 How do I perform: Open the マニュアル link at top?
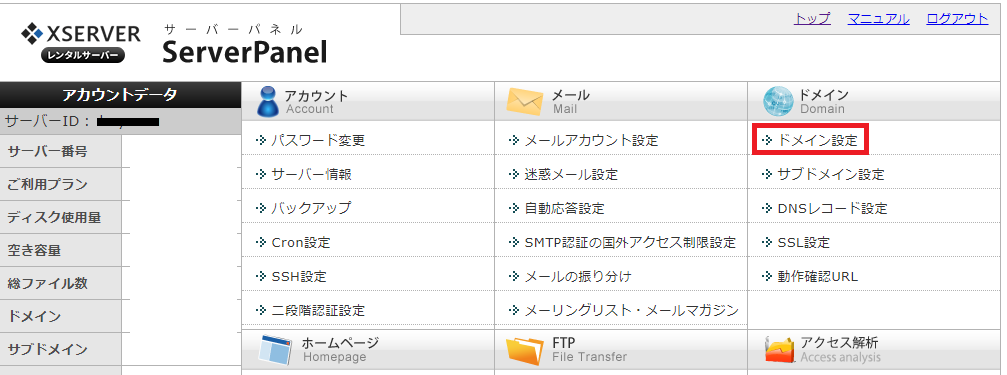pos(879,19)
